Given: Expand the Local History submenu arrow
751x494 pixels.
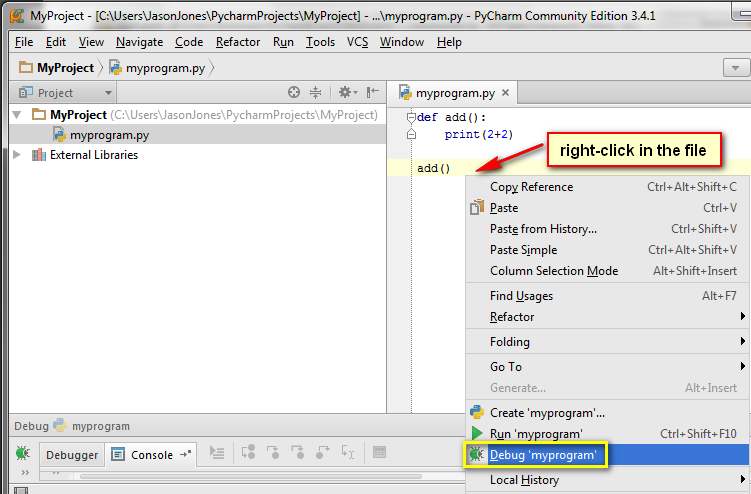Looking at the screenshot, I should pyautogui.click(x=742, y=479).
